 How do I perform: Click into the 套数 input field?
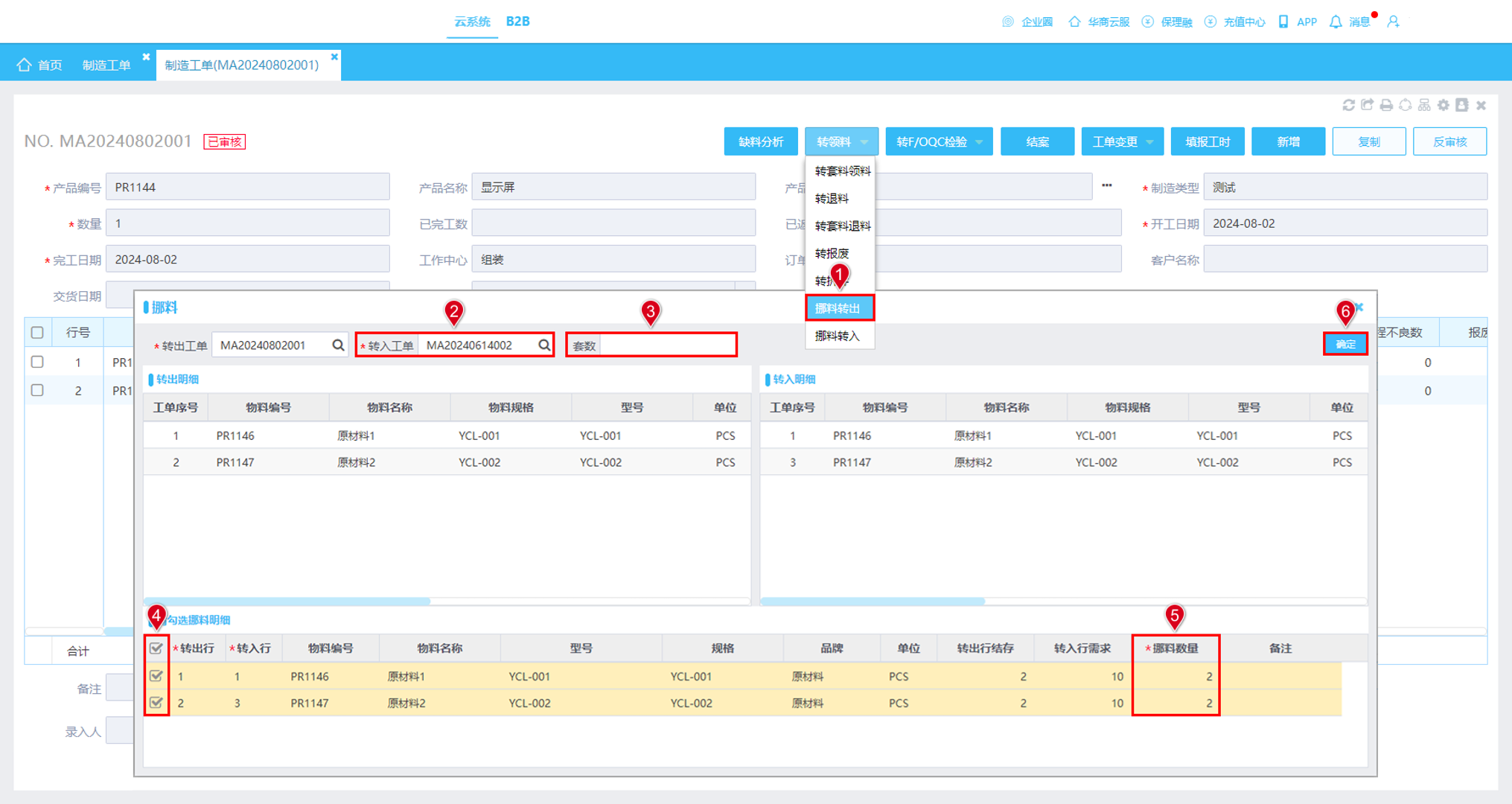667,345
